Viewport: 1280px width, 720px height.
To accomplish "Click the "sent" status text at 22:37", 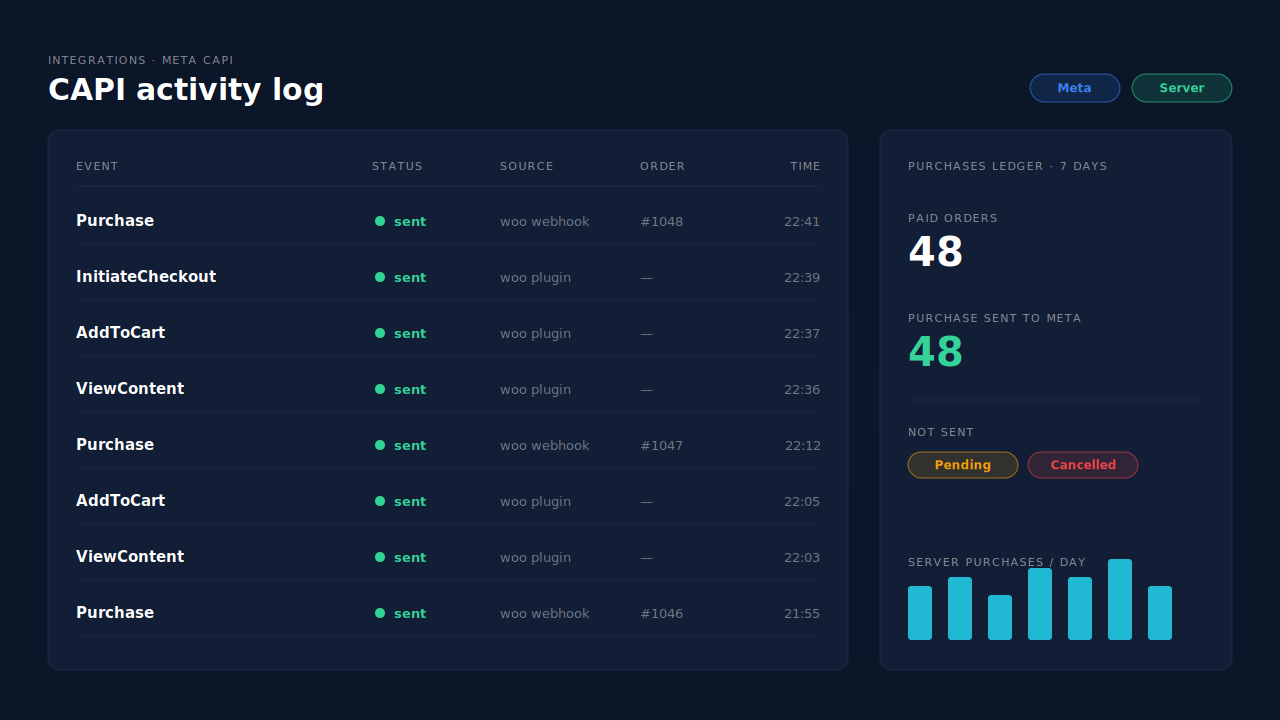I will [410, 333].
